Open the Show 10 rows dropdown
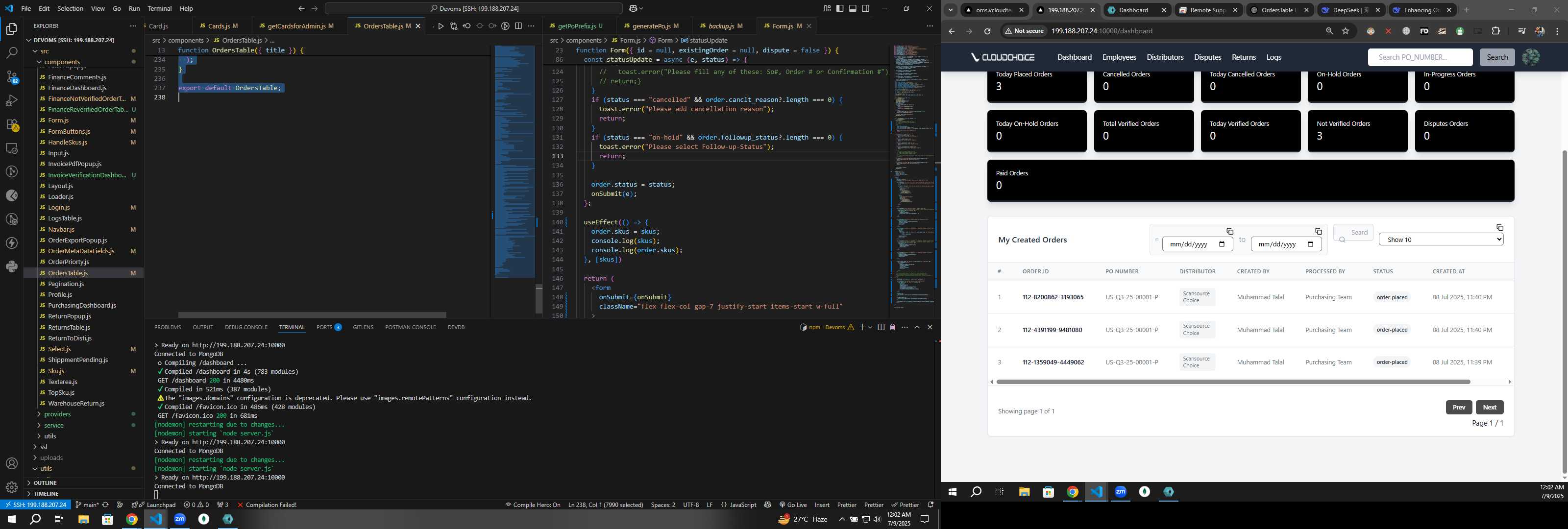This screenshot has height=529, width=1568. [1441, 240]
